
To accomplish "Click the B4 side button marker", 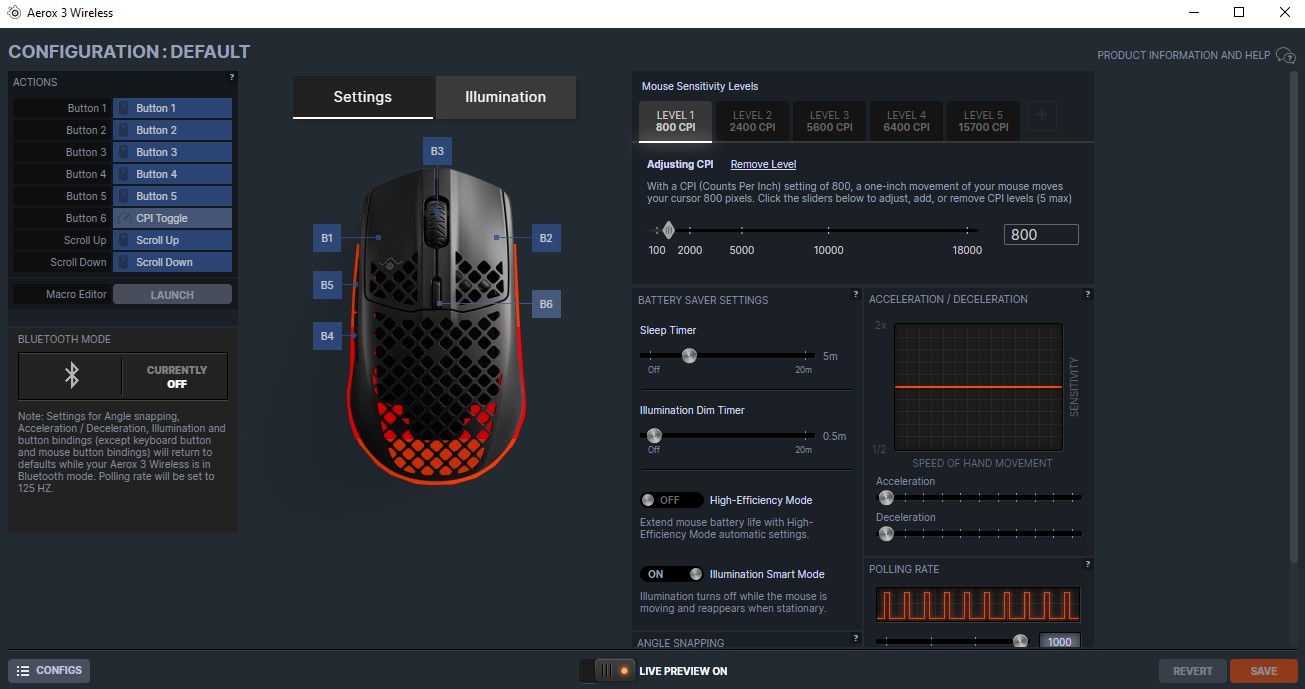I will tap(327, 336).
